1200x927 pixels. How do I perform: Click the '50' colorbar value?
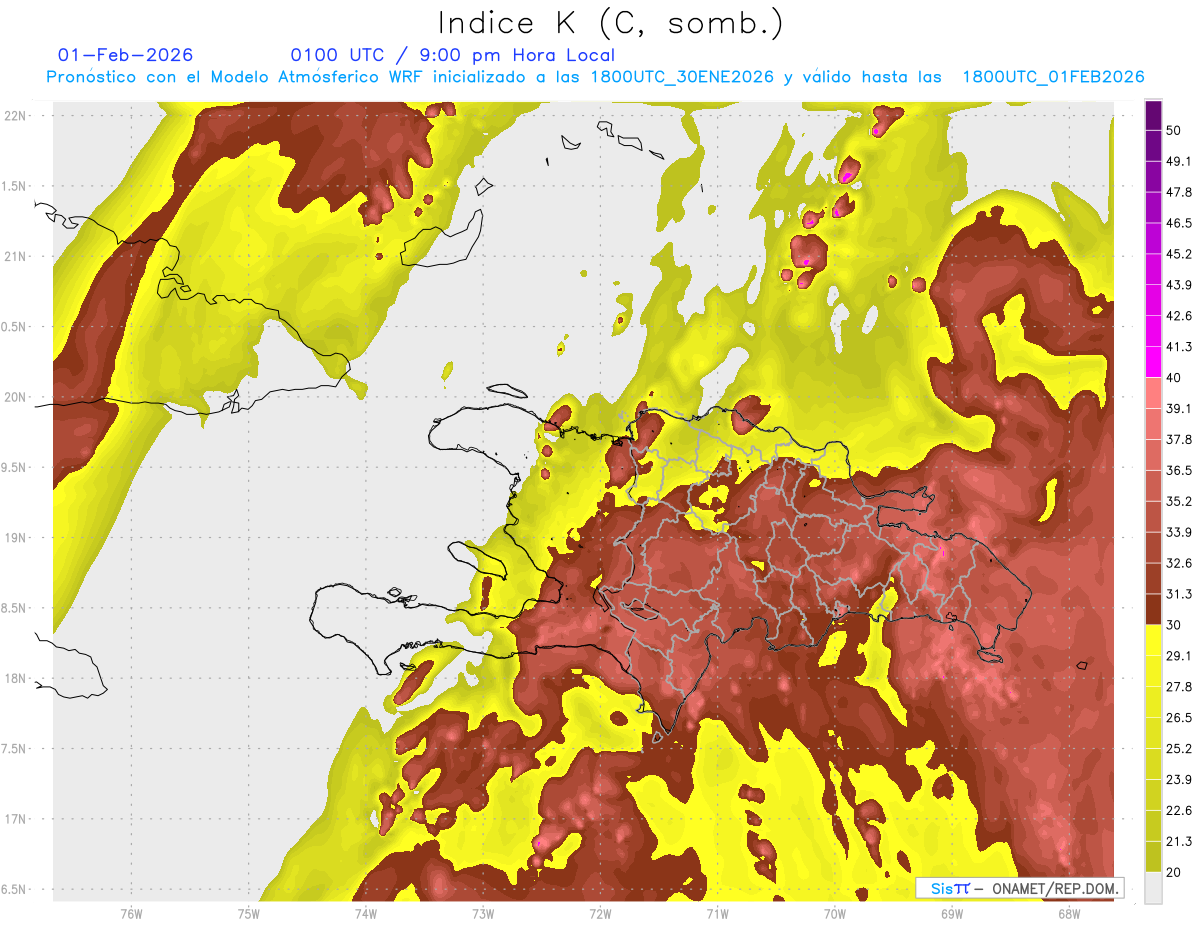(1174, 130)
